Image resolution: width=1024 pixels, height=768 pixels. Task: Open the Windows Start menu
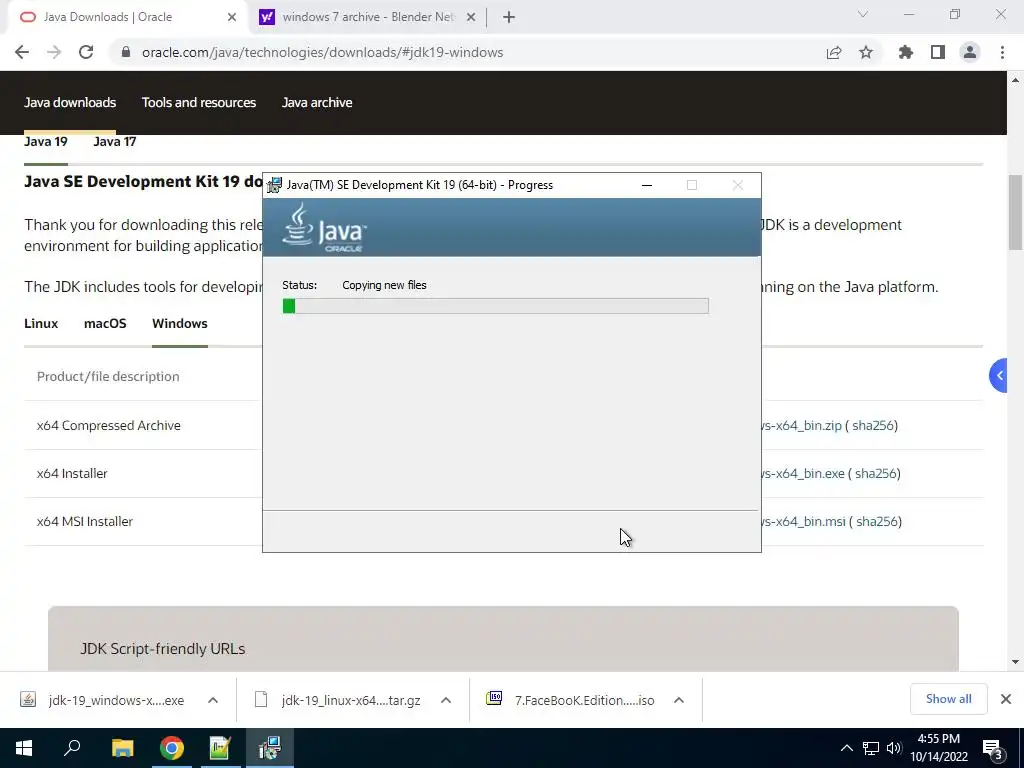tap(24, 748)
